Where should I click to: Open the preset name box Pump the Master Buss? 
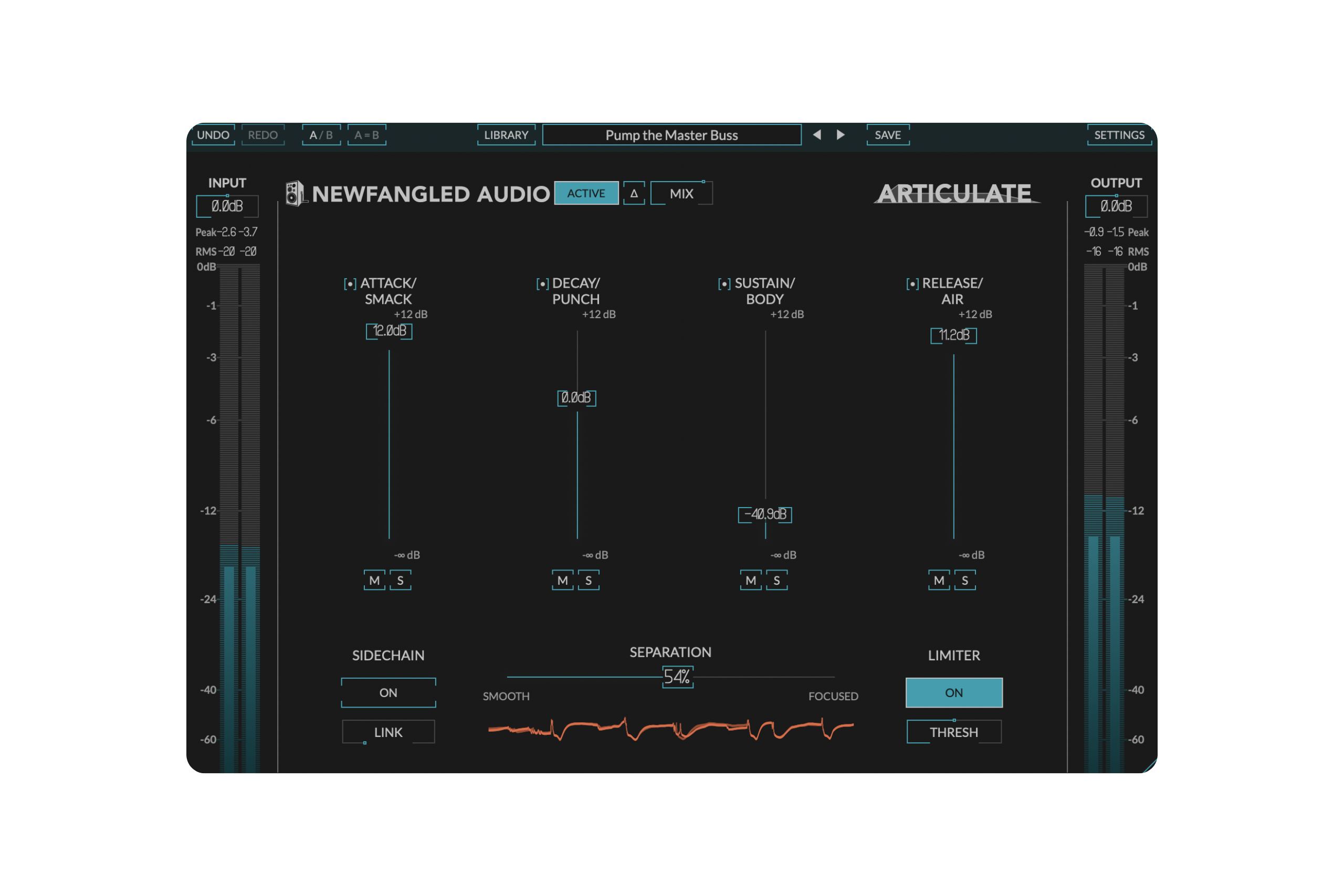671,135
